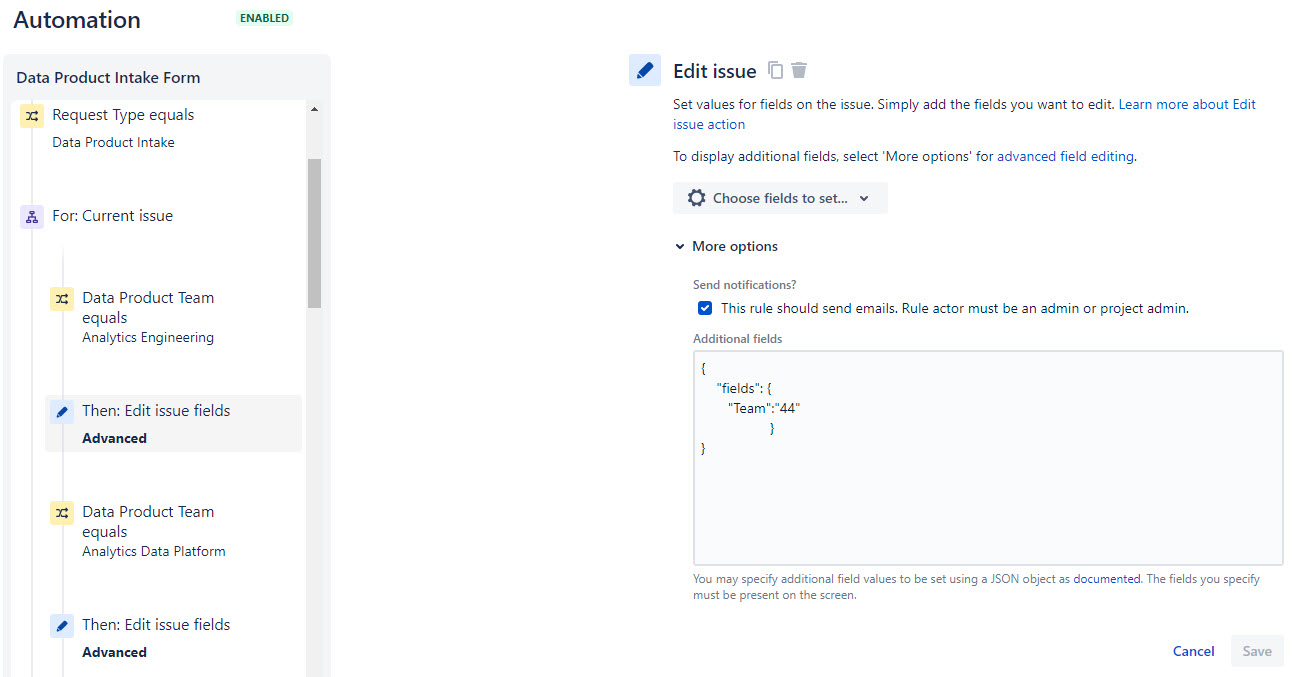Delete the Edit issue component
The height and width of the screenshot is (677, 1304).
tap(799, 70)
